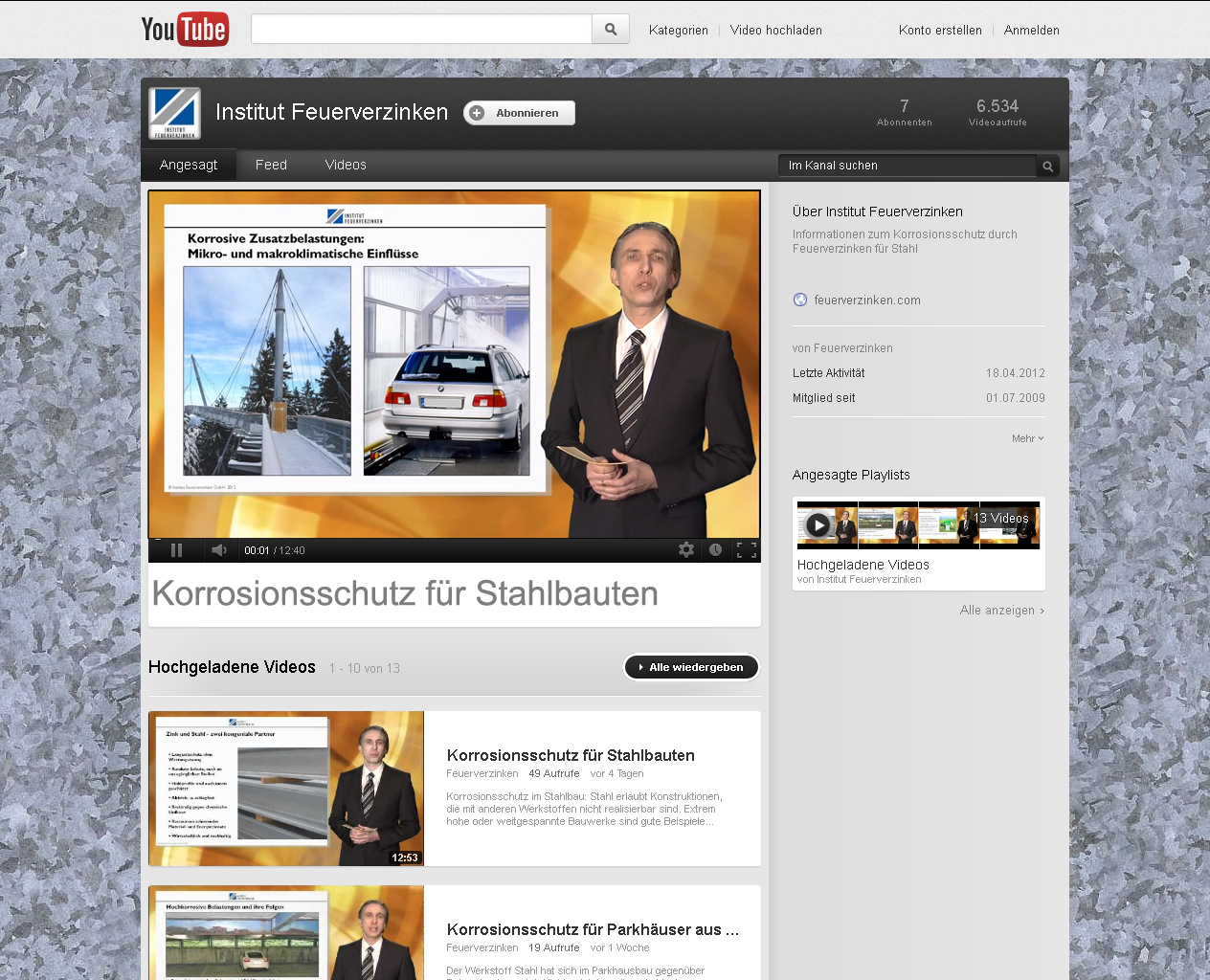Click the channel search magnifier icon
This screenshot has height=980, width=1210.
1048,166
